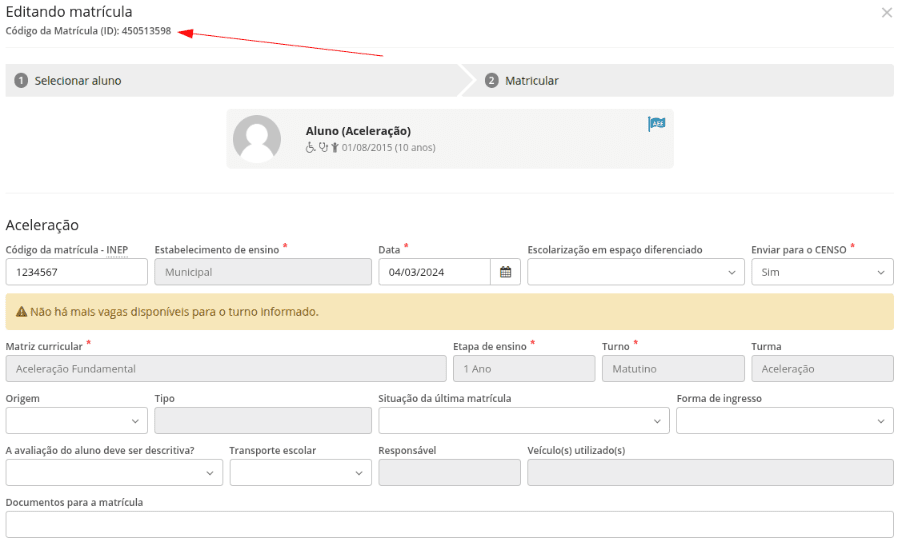The width and height of the screenshot is (899, 543).
Task: Open the avaliação descritiva dropdown
Action: [114, 473]
